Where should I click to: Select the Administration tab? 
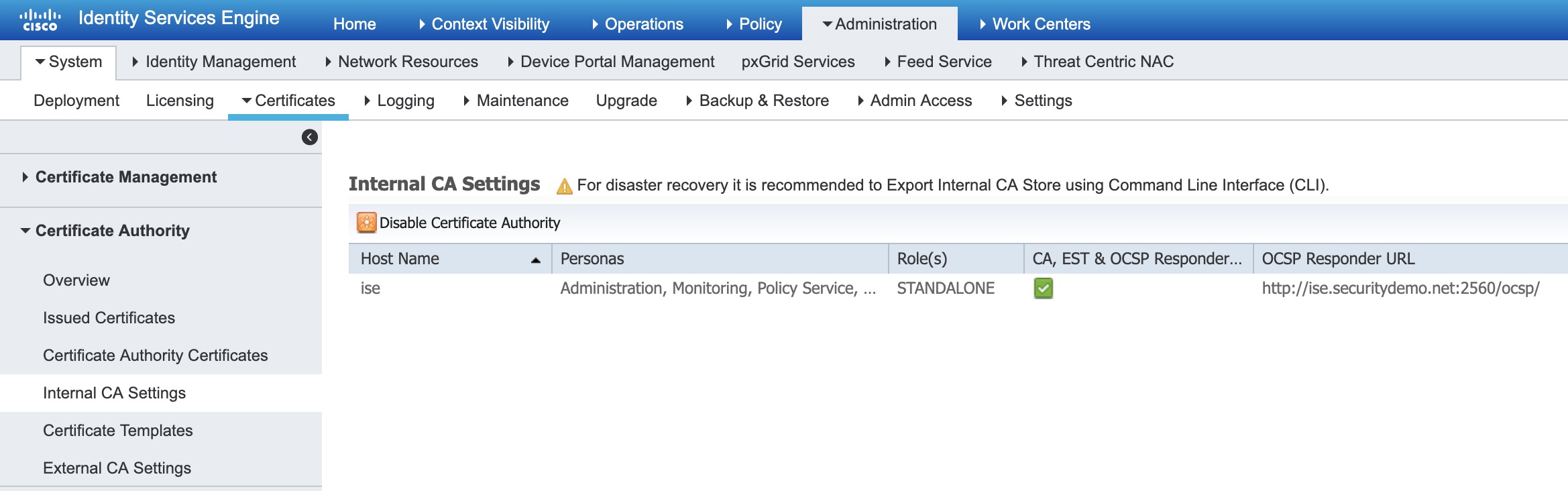(880, 24)
